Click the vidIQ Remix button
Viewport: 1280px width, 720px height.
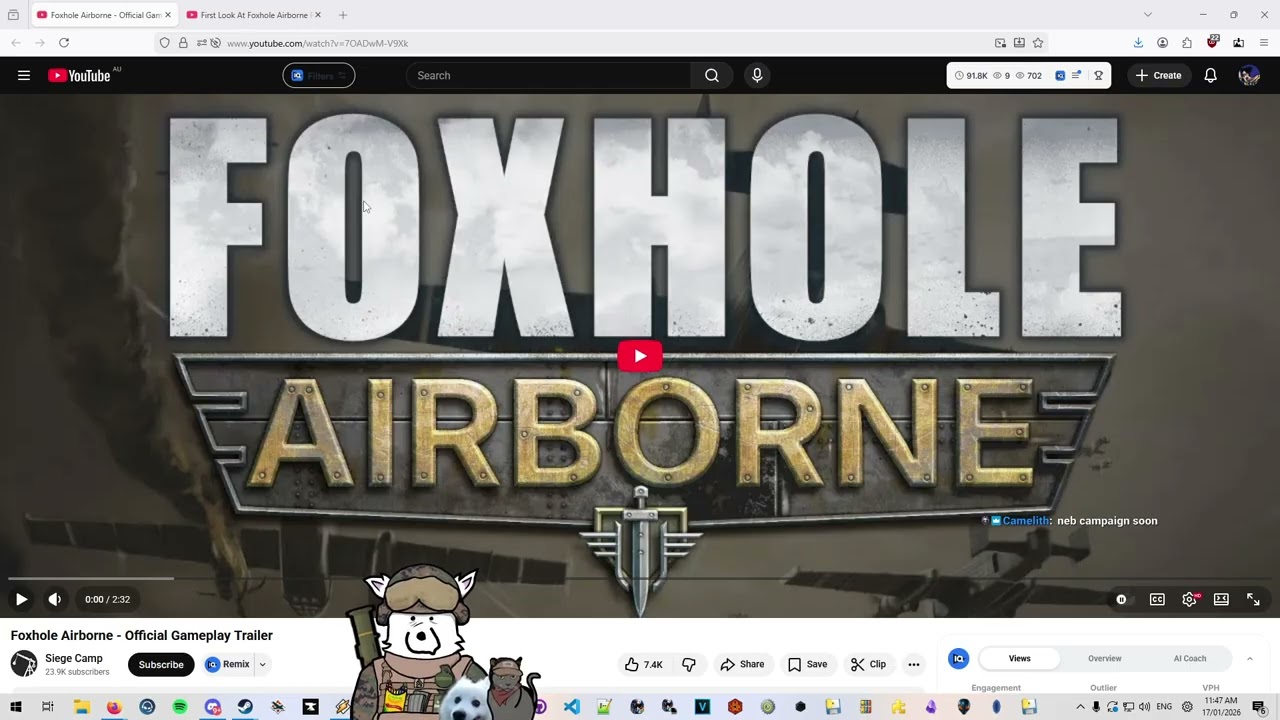(x=228, y=664)
